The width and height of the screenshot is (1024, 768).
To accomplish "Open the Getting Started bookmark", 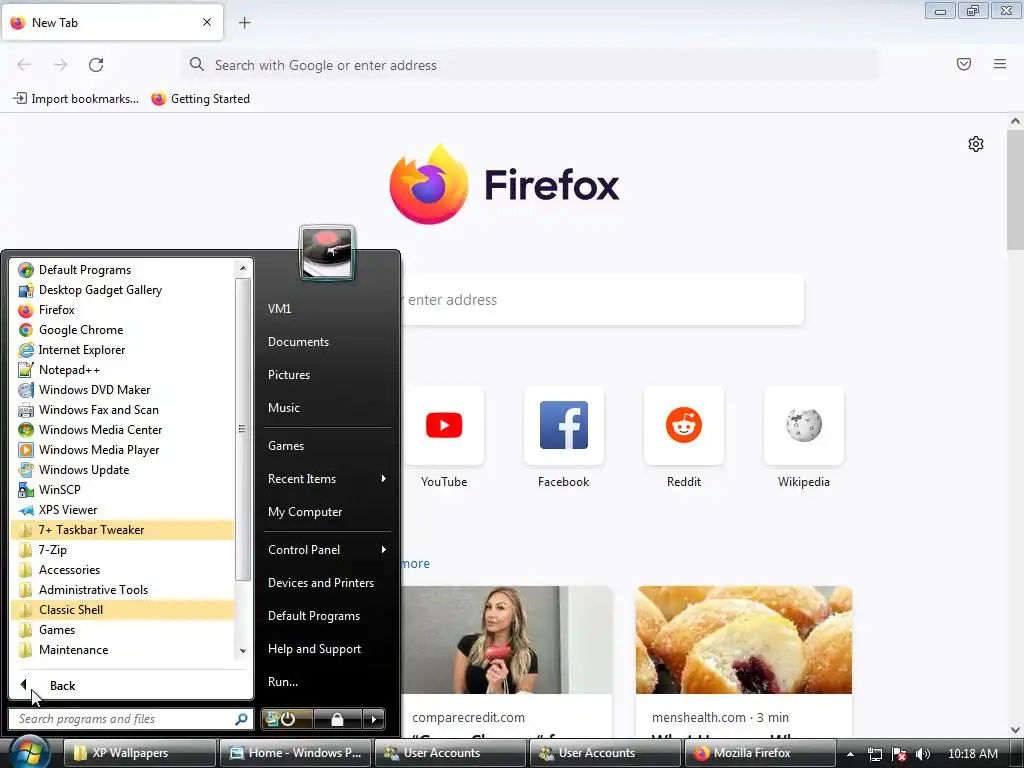I will click(200, 99).
